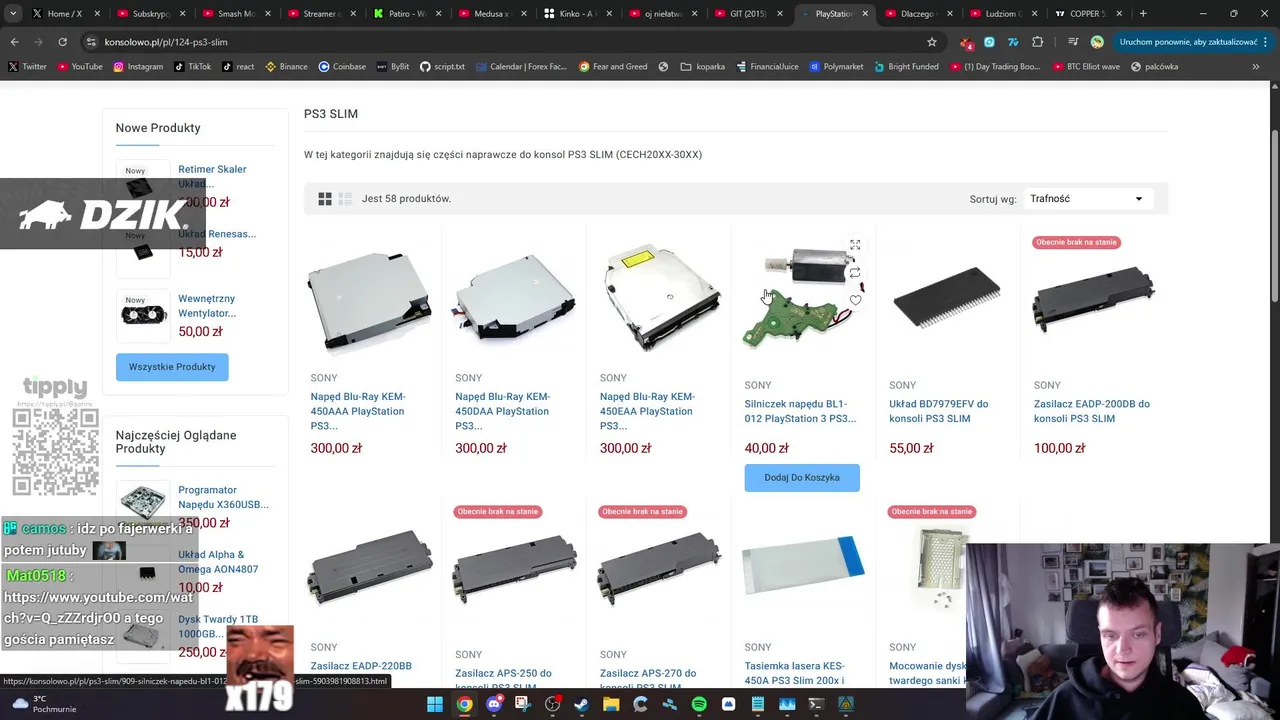Open Programator Napędu X360USB link
1280x720 pixels.
click(x=223, y=497)
